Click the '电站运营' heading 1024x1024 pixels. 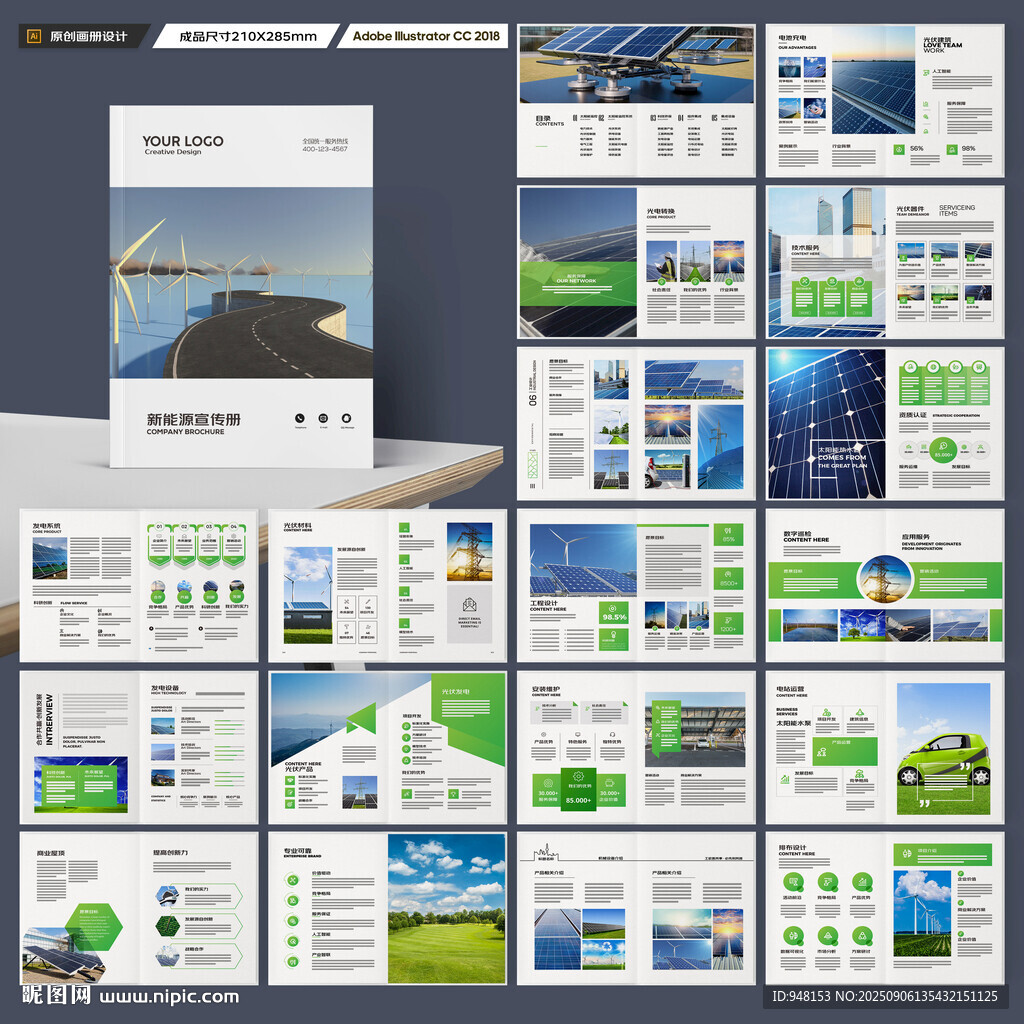(x=790, y=688)
